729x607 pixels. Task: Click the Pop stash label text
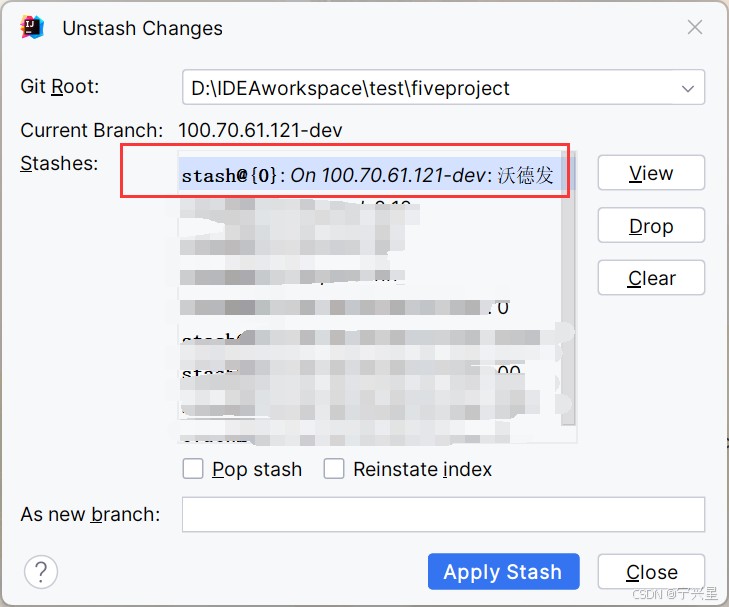(x=257, y=469)
